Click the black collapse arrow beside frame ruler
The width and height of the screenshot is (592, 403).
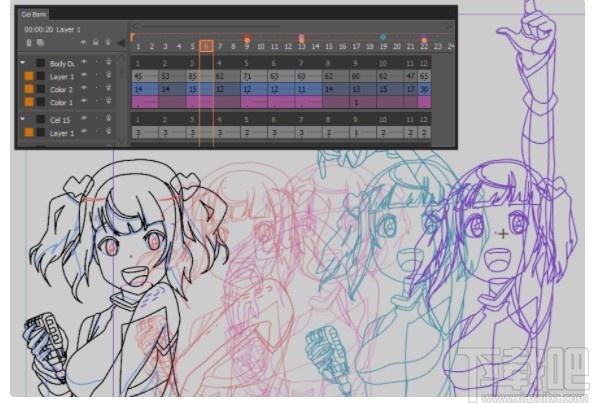(x=121, y=43)
